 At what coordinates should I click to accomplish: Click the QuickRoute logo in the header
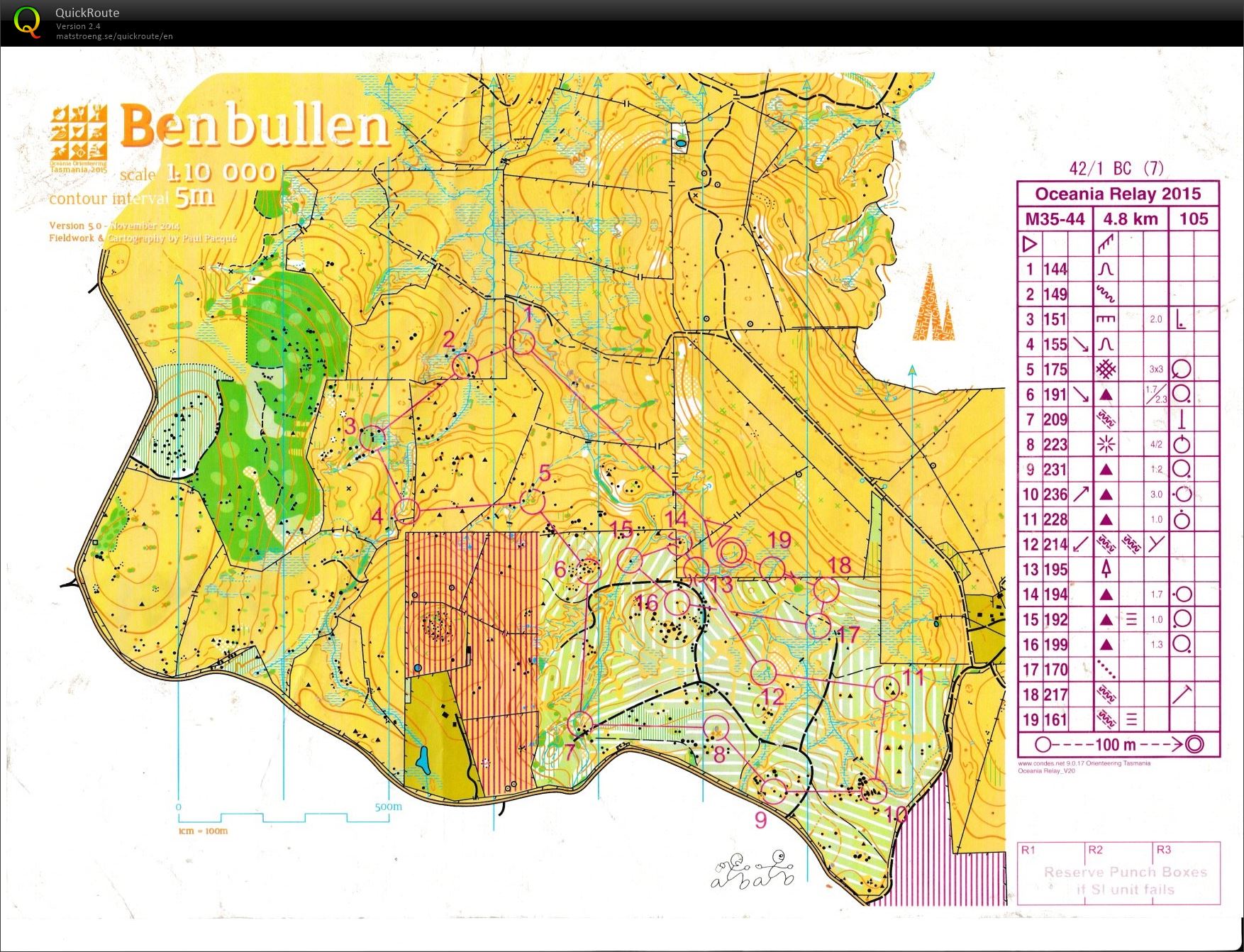click(28, 22)
